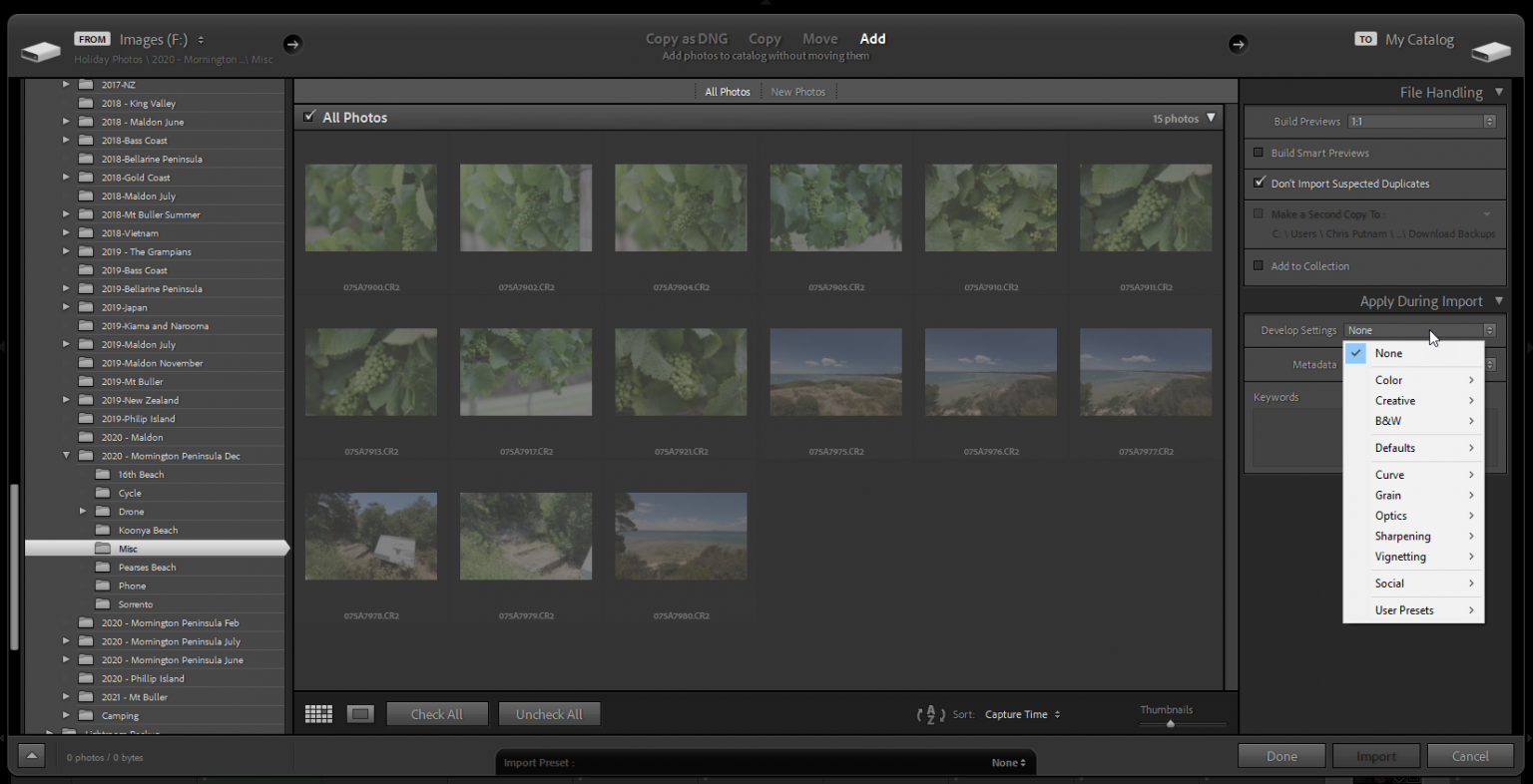Viewport: 1533px width, 784px height.
Task: Toggle the sort direction A-Z icon
Action: pos(931,713)
